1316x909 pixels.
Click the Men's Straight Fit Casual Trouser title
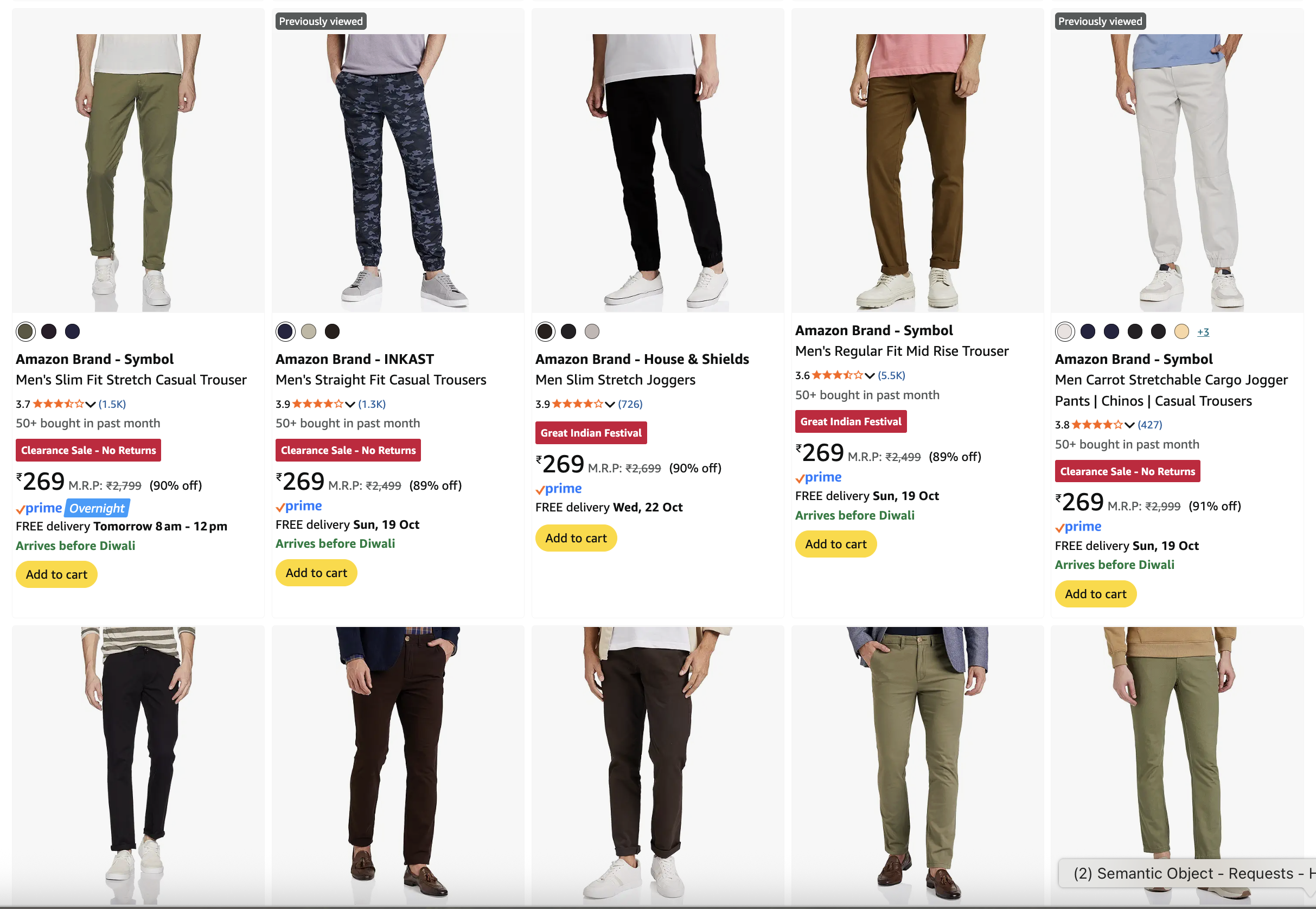tap(381, 380)
